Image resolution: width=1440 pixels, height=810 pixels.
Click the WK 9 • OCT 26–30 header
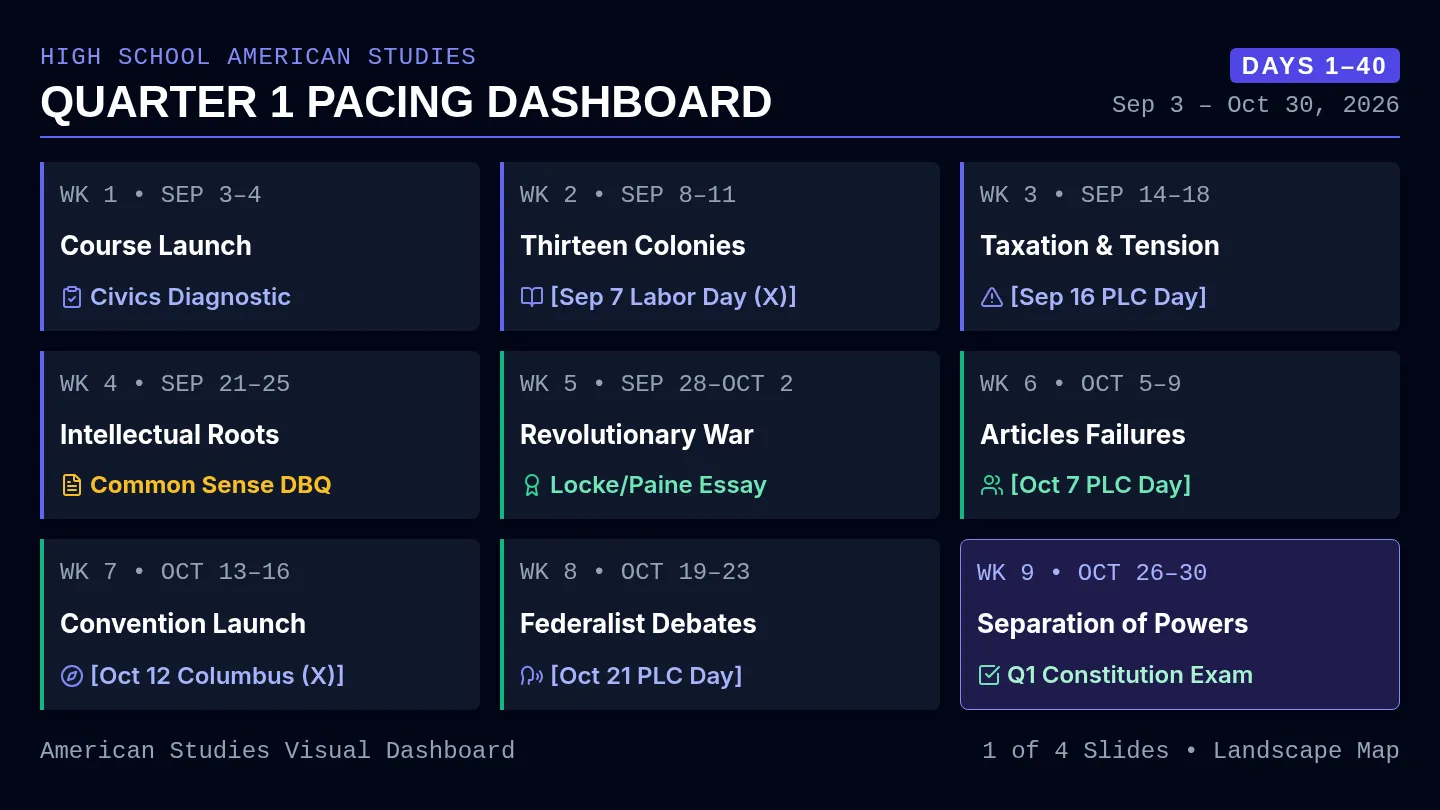[x=1092, y=573]
